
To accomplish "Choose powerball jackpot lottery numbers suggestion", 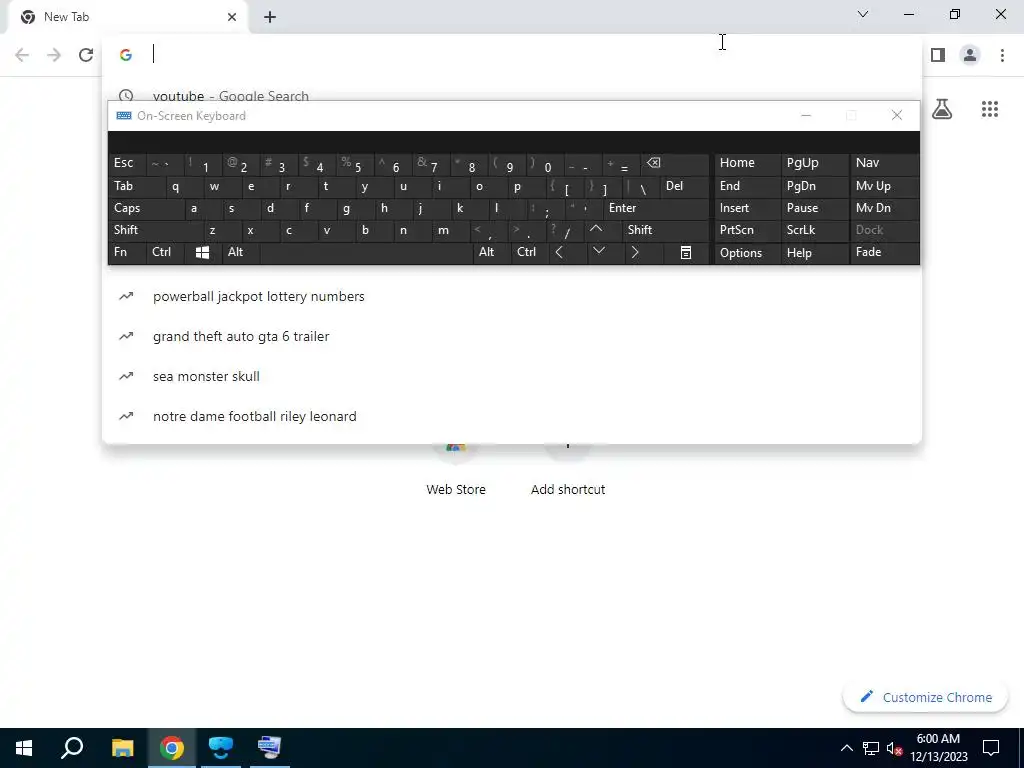I will [x=511, y=296].
